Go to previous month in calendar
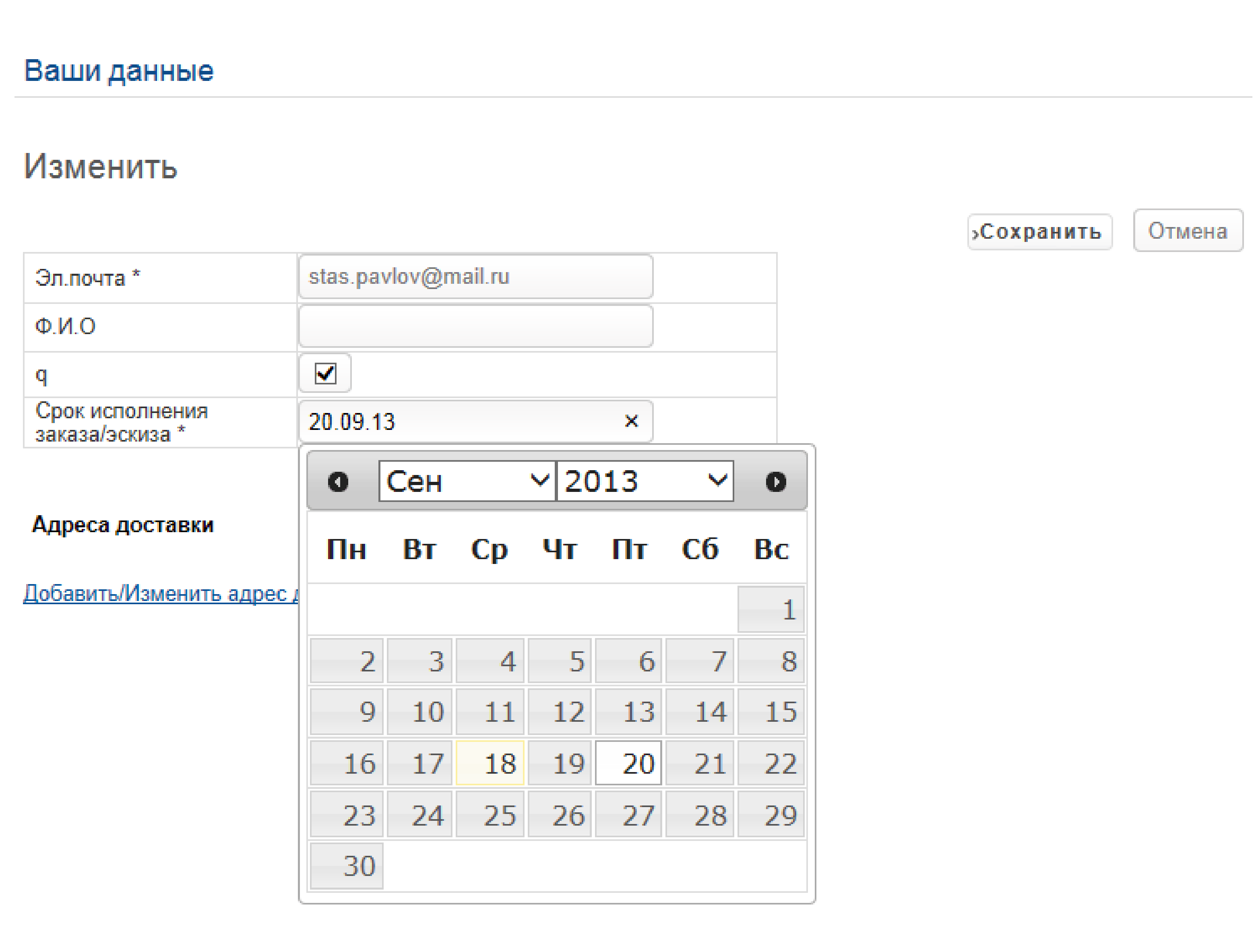 tap(338, 482)
